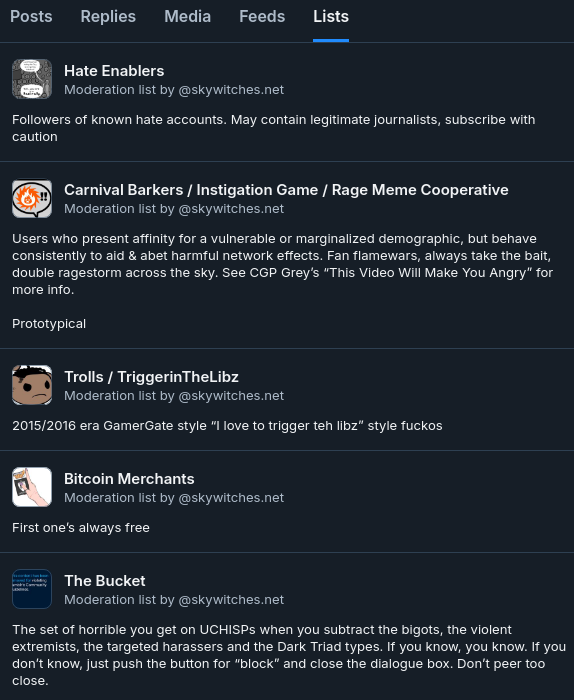Image resolution: width=574 pixels, height=700 pixels.
Task: Click the Carnival Barkers flame avatar icon
Action: 32,199
